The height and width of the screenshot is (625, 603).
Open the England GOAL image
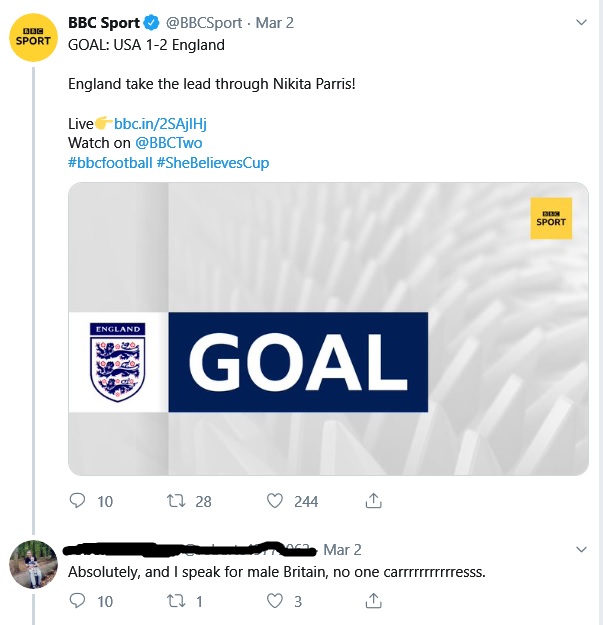pos(328,328)
